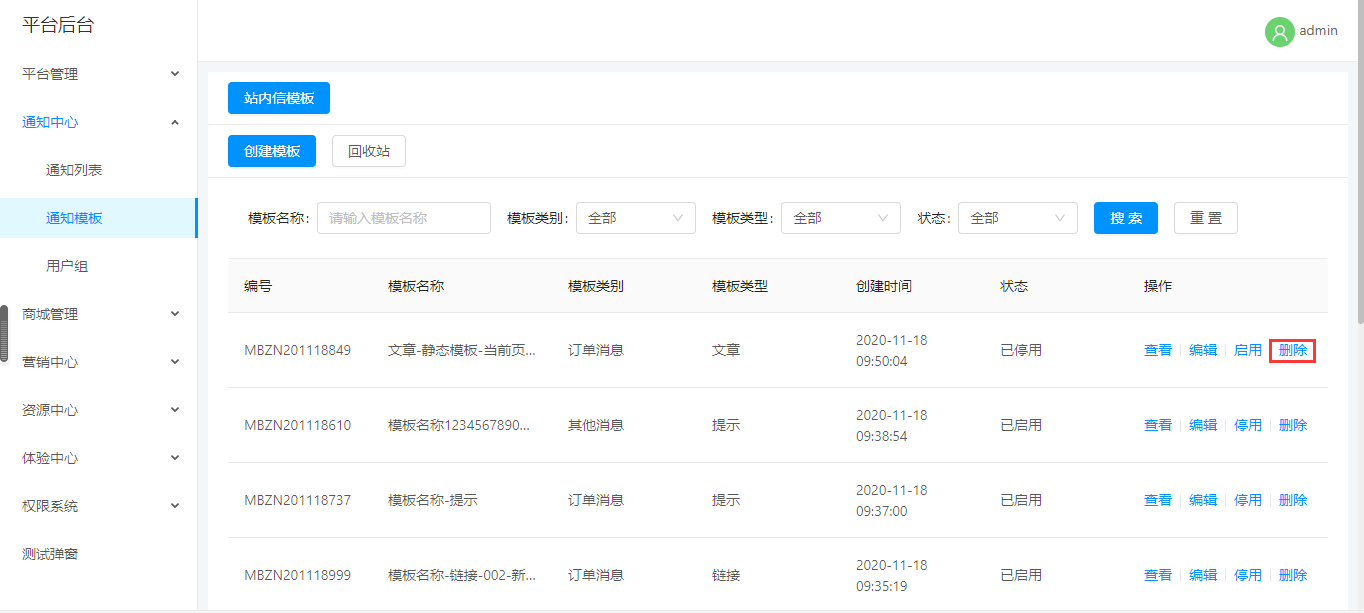Viewport: 1364px width, 613px height.
Task: Expand the 商城管理 sidebar menu
Action: (x=98, y=314)
